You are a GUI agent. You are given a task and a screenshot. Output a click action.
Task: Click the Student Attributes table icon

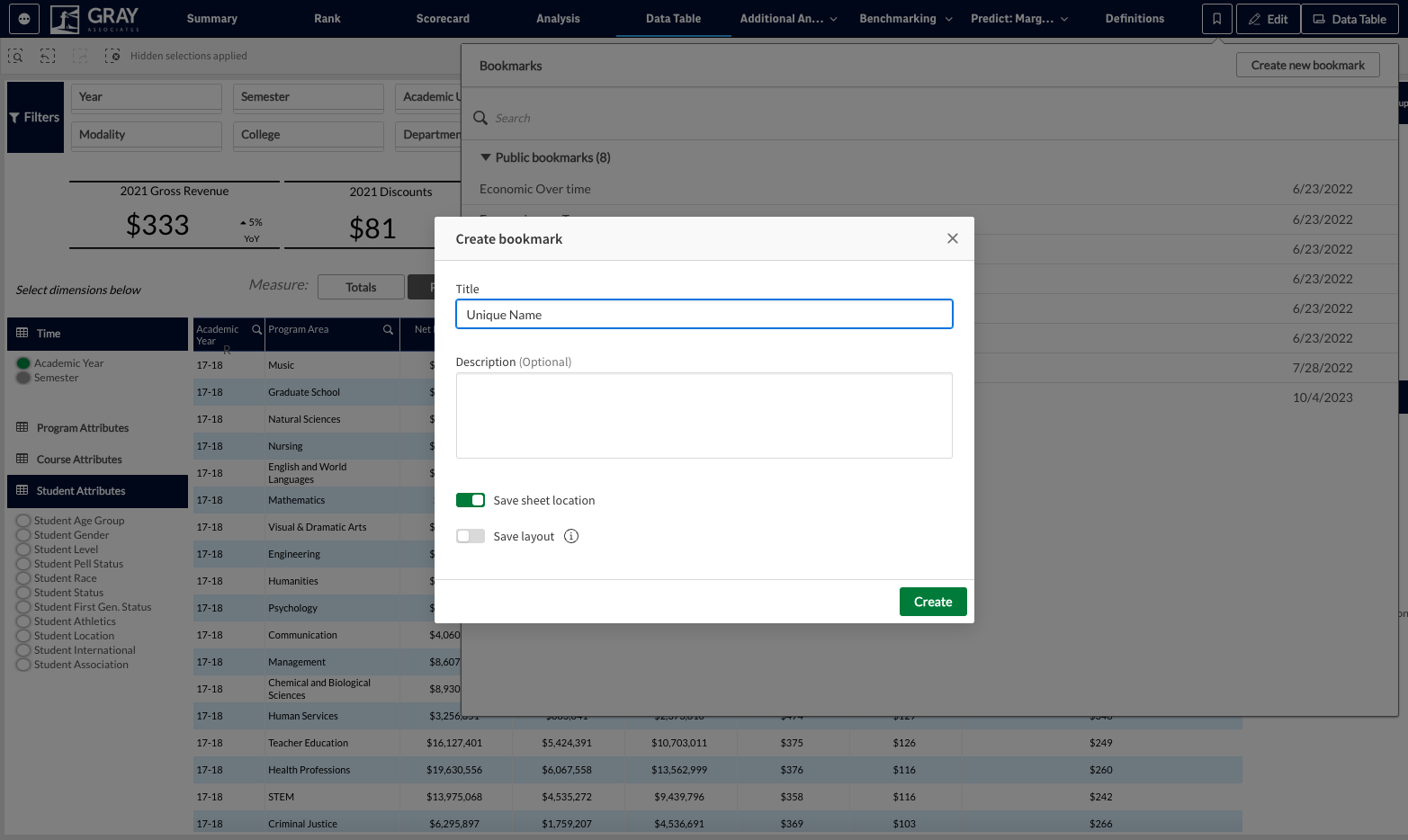pyautogui.click(x=22, y=490)
